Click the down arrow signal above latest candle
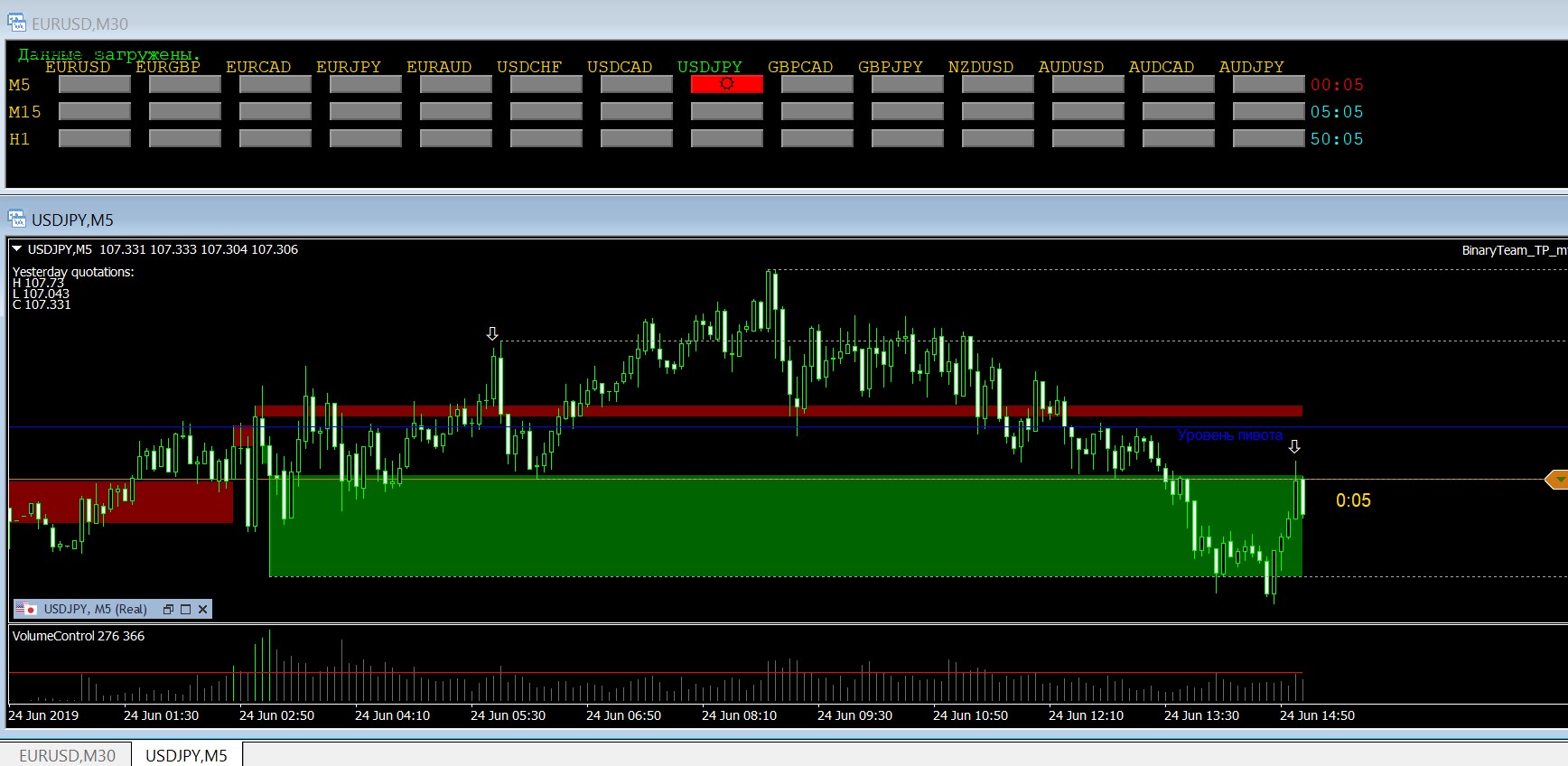The width and height of the screenshot is (1568, 766). 1294,447
